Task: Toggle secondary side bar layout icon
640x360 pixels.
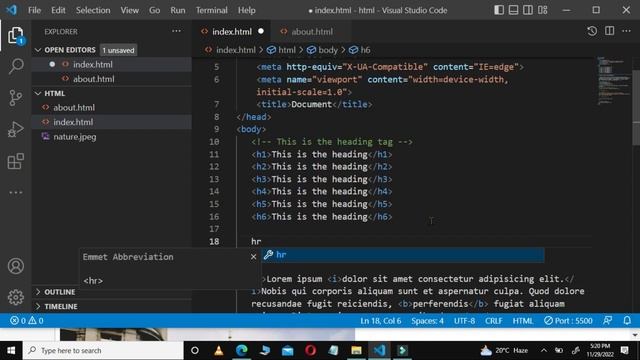Action: click(x=528, y=10)
